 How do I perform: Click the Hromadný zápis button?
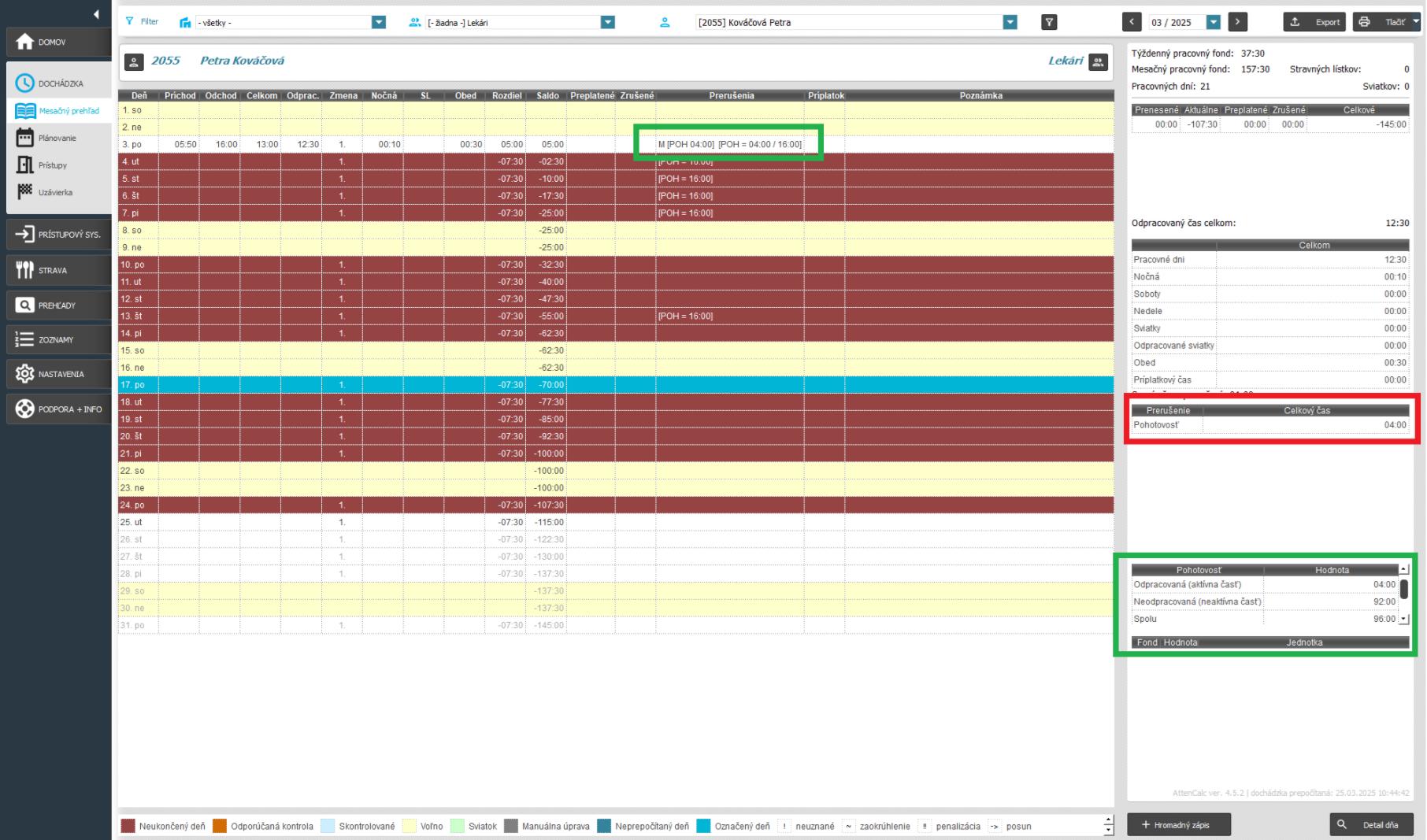tap(1178, 825)
